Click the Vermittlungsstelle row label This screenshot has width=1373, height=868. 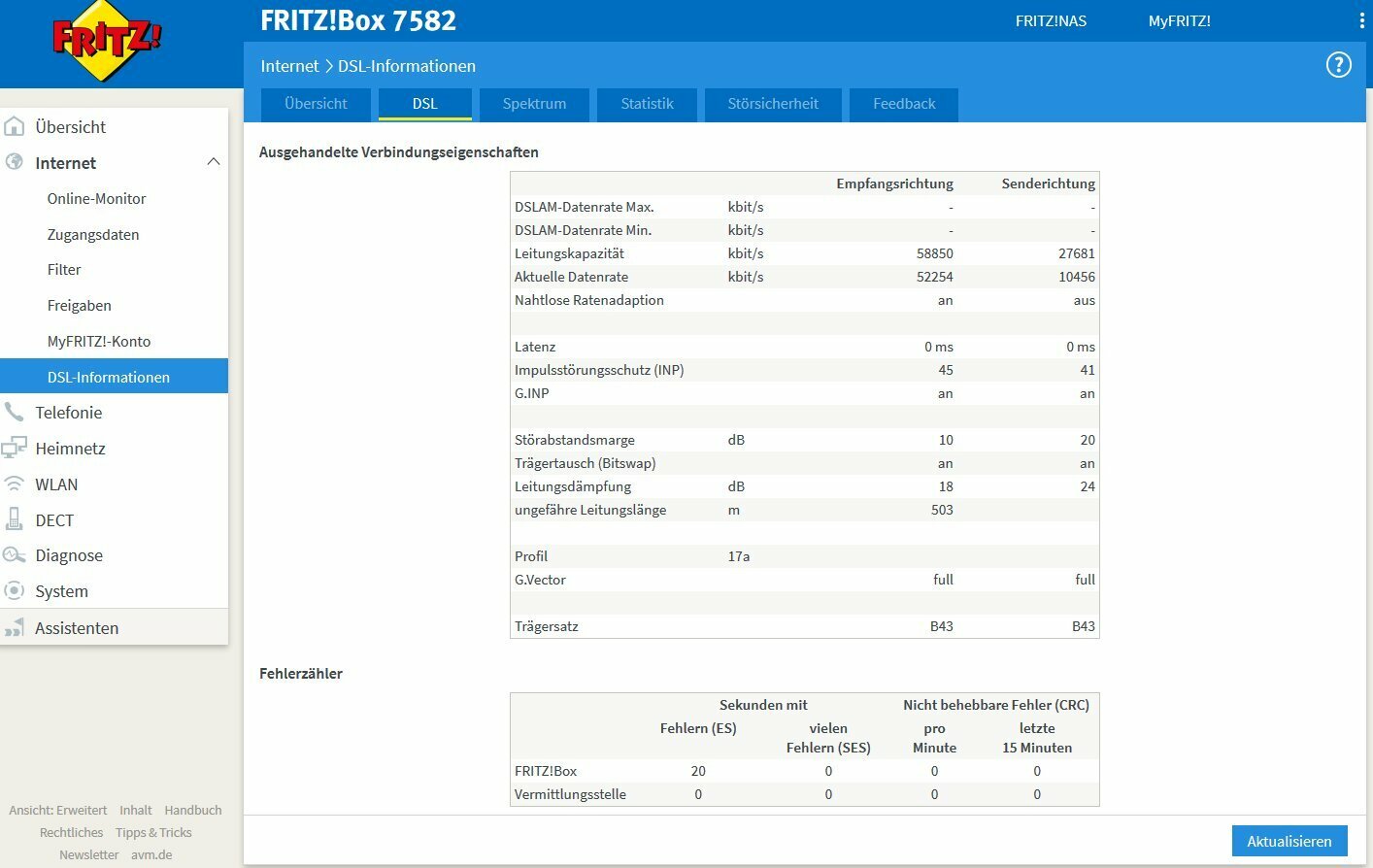point(570,794)
